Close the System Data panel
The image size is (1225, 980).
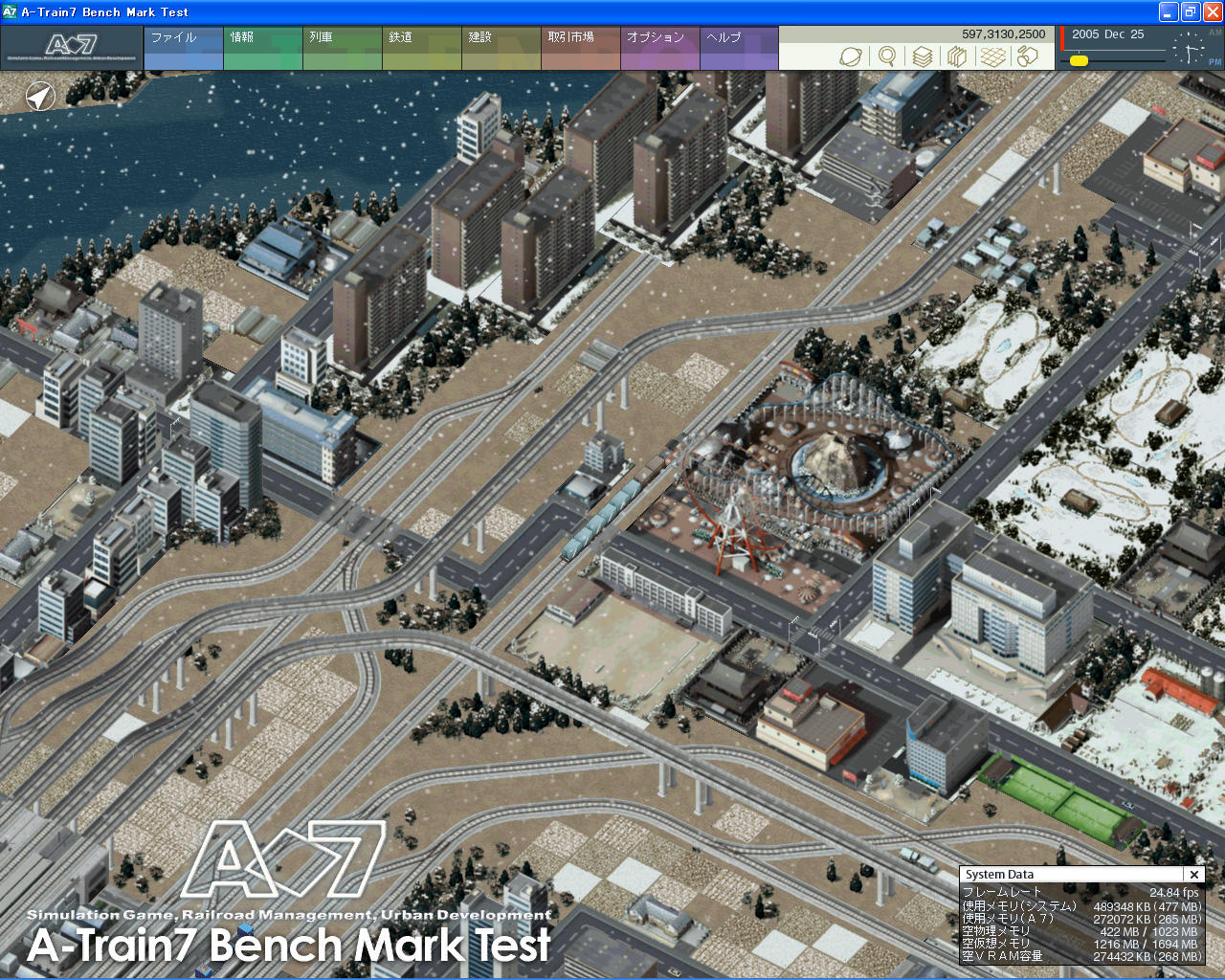coord(1193,875)
